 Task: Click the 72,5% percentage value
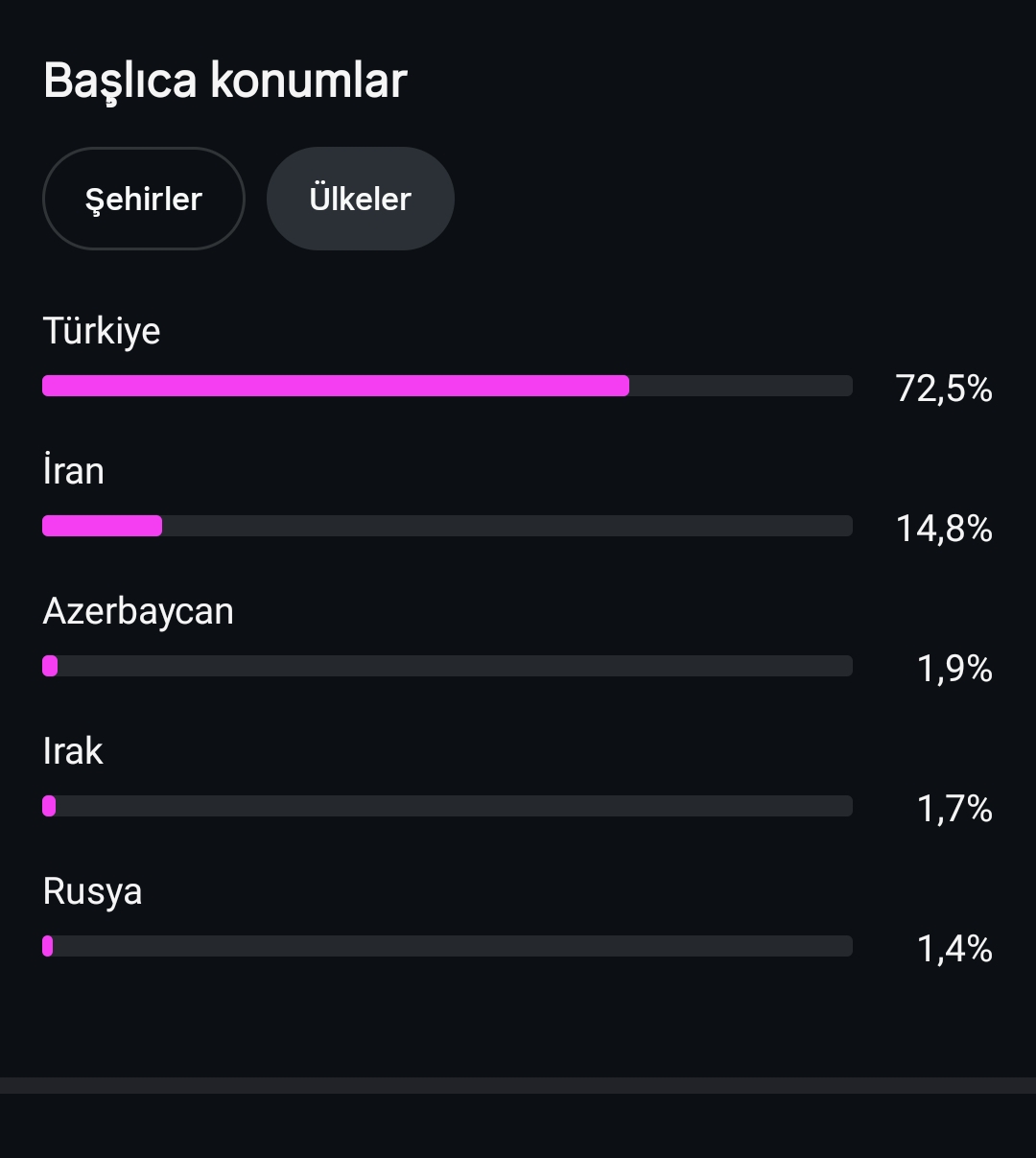(x=944, y=388)
